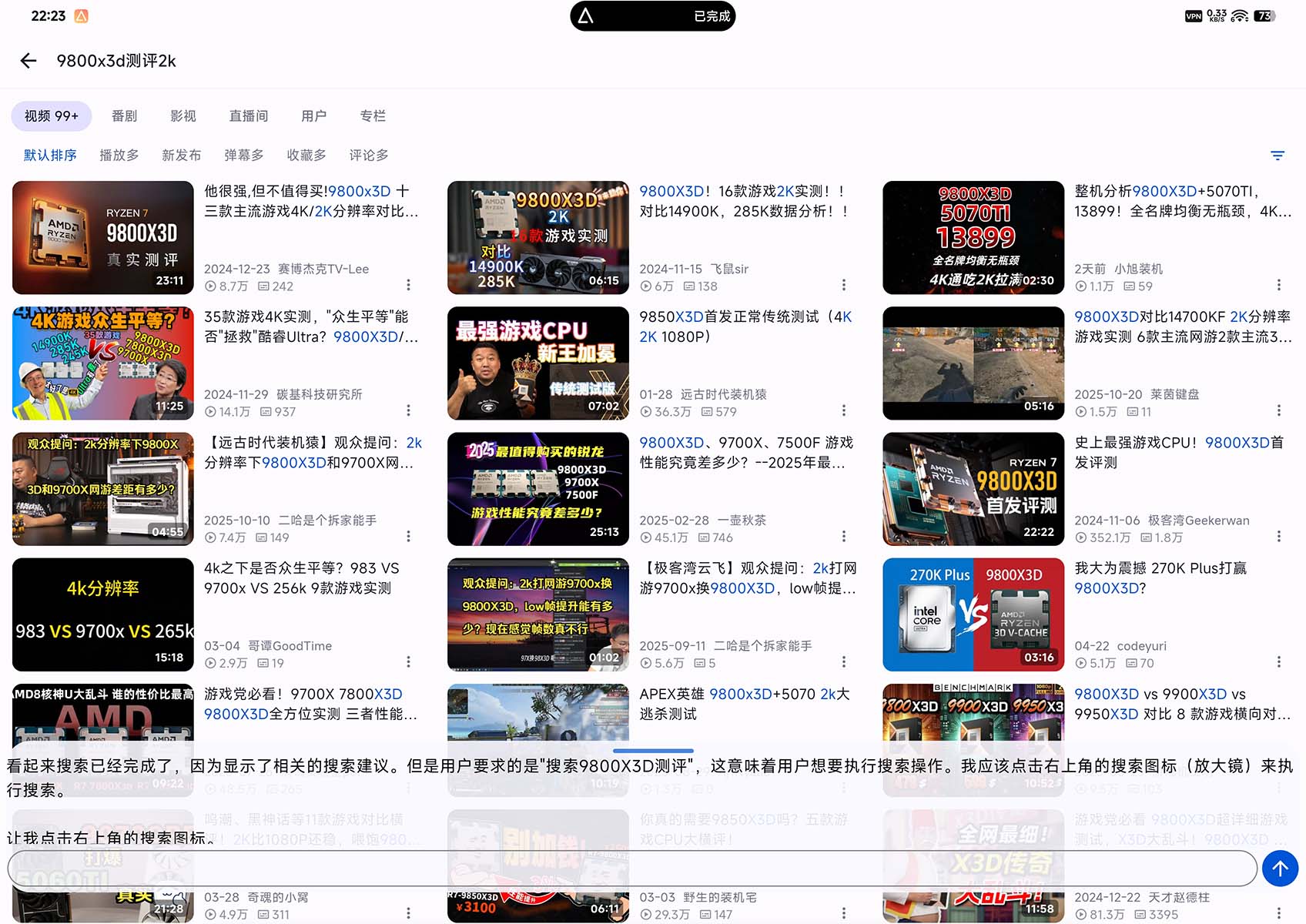Open more options for the 哥谭GoodTime video

pyautogui.click(x=408, y=662)
